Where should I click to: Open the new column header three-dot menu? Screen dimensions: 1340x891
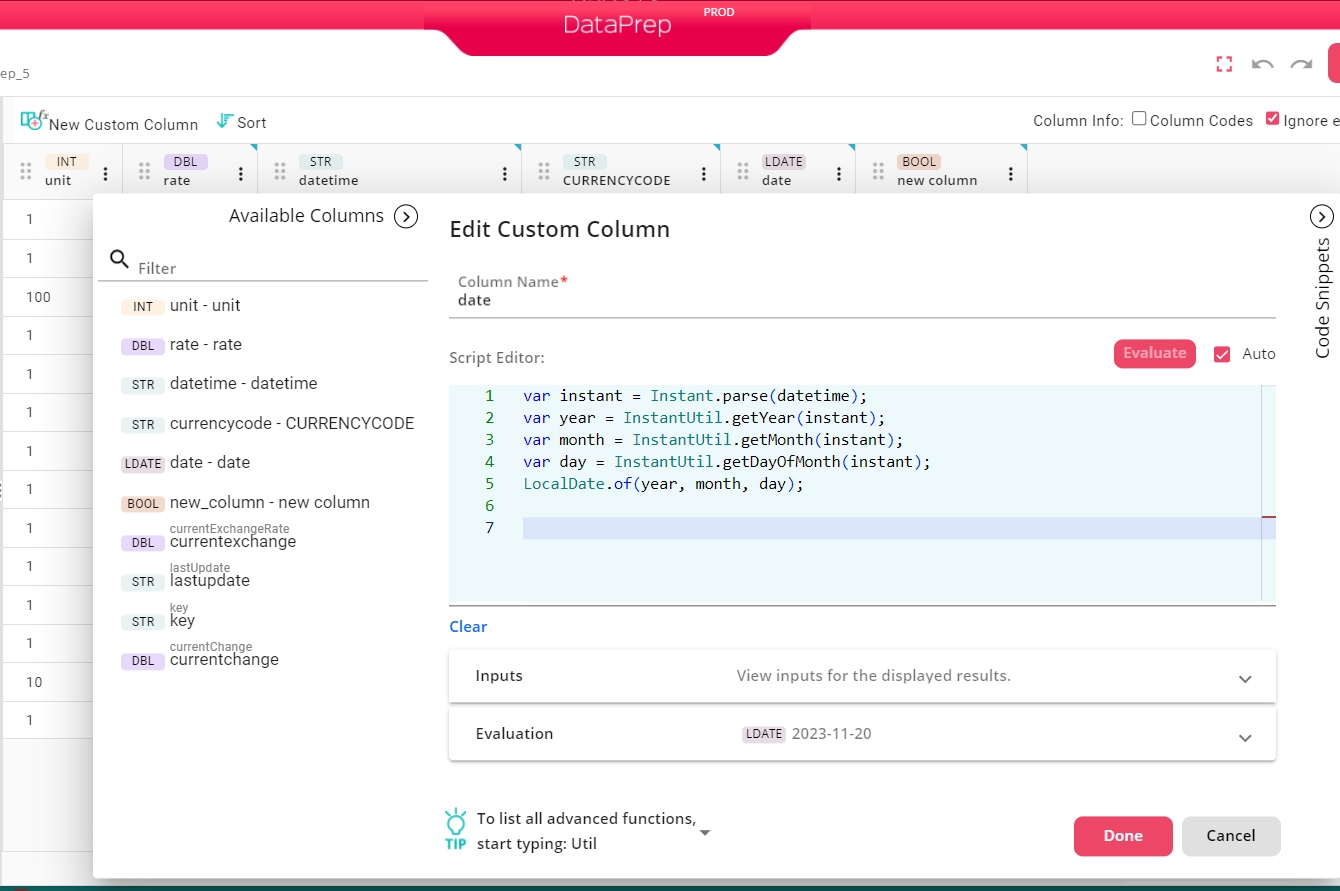[x=1011, y=172]
